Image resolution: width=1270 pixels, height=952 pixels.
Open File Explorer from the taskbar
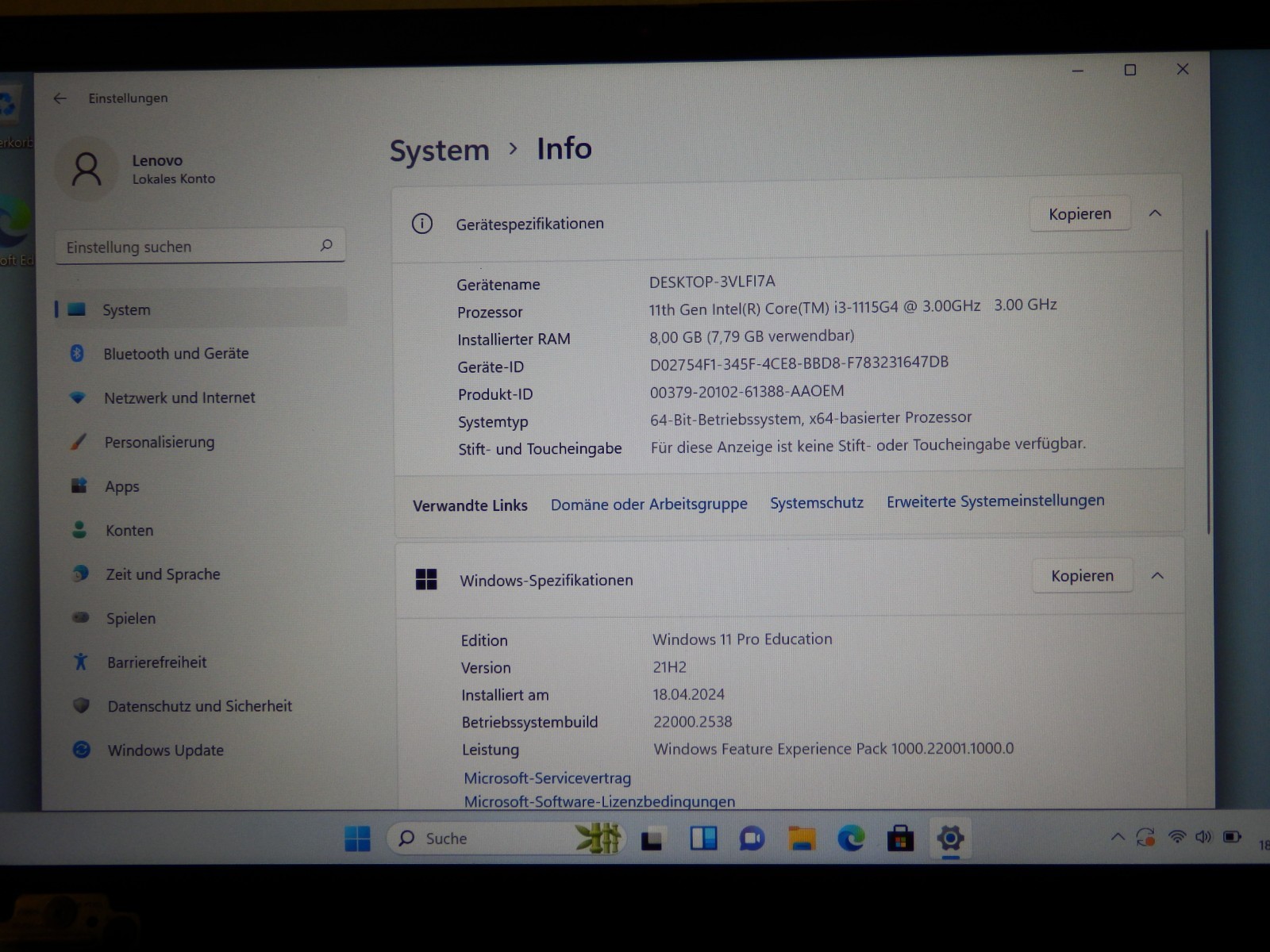point(802,839)
